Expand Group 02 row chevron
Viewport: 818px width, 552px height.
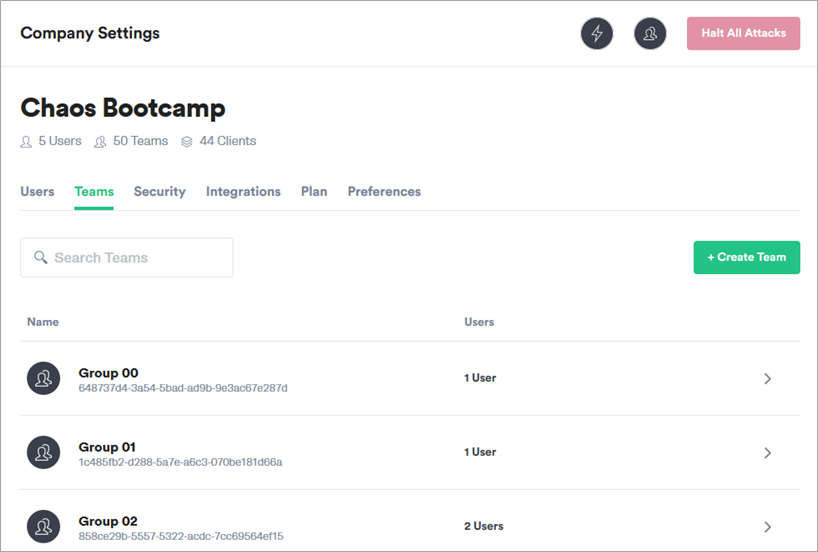point(767,526)
